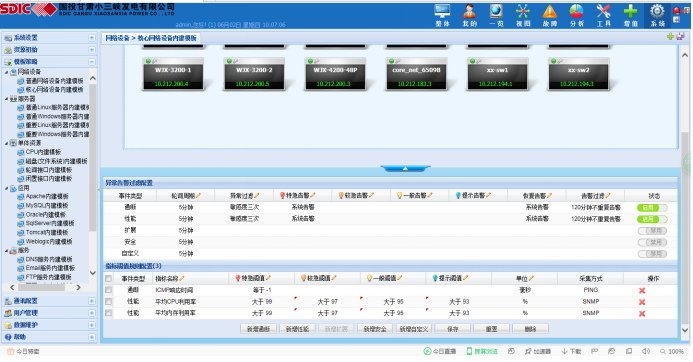Enable the 自定义 event status switch
This screenshot has width=693, height=362.
pos(652,254)
